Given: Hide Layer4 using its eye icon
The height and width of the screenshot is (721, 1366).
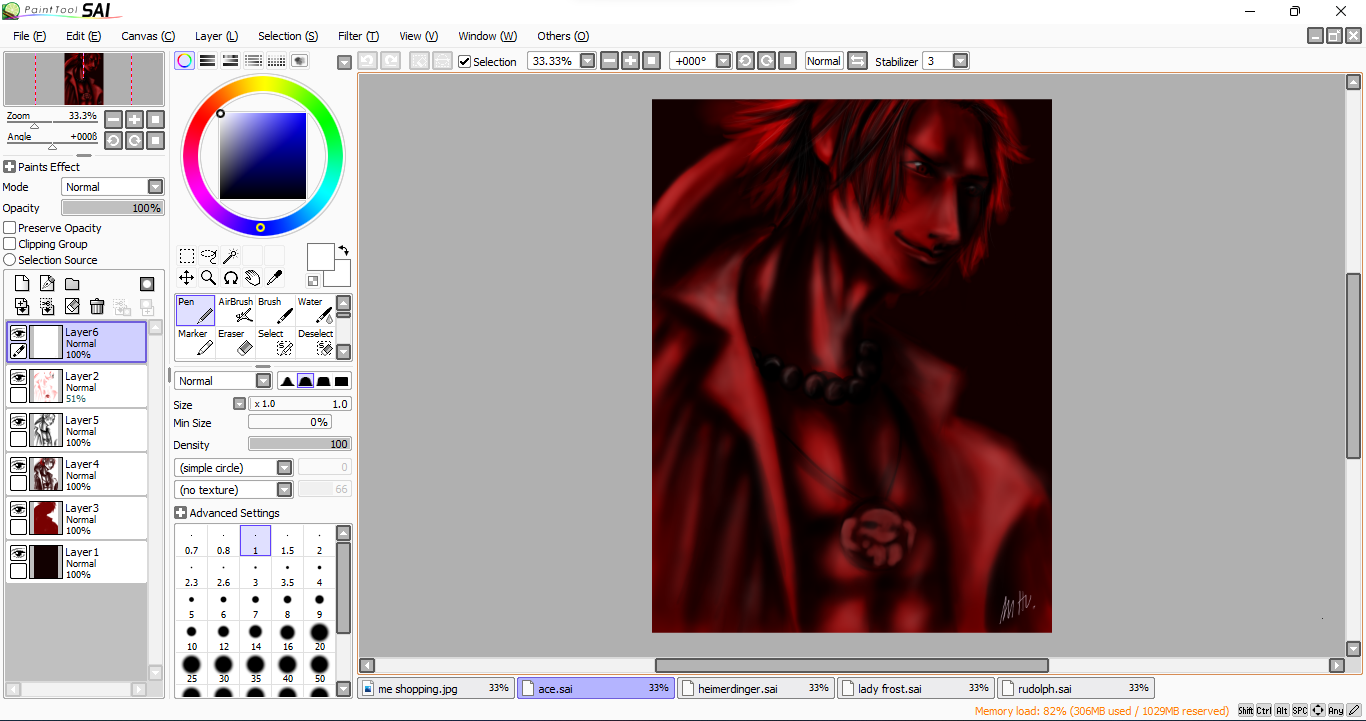Looking at the screenshot, I should tap(18, 465).
